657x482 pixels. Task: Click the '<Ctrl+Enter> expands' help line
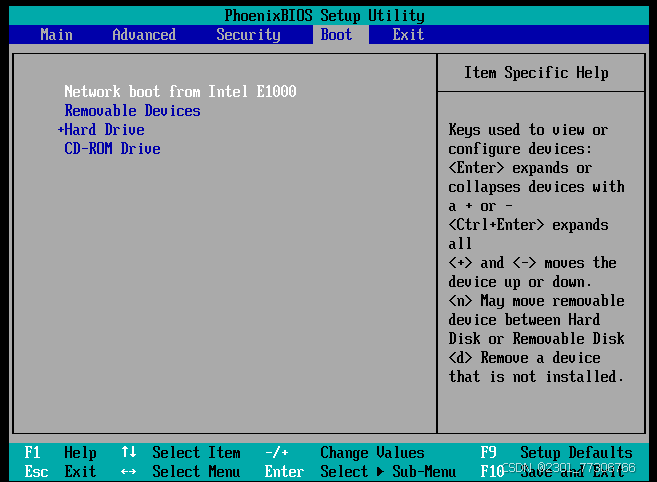pos(528,225)
